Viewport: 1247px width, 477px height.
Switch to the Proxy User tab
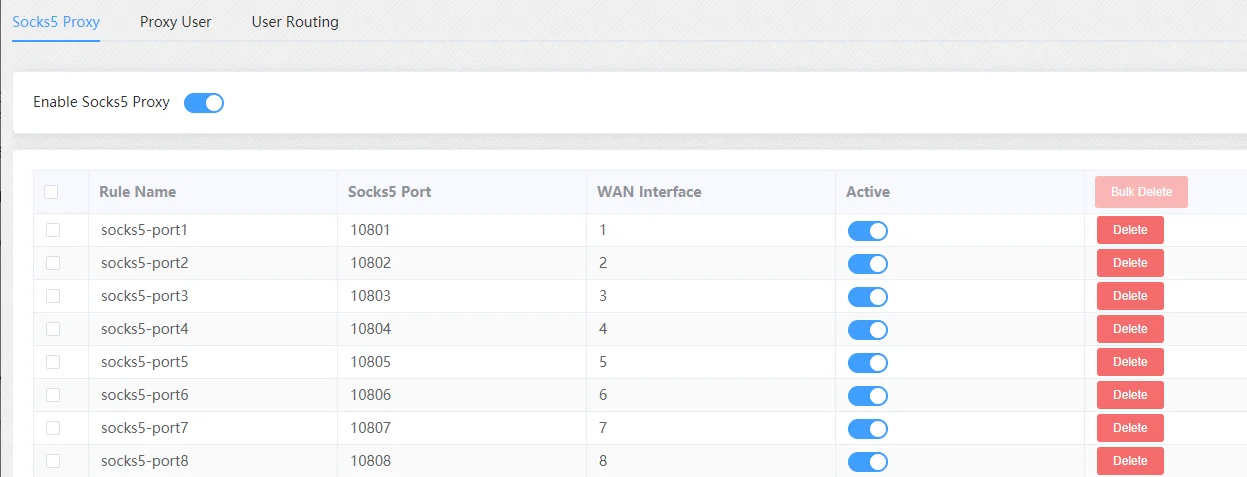tap(175, 21)
